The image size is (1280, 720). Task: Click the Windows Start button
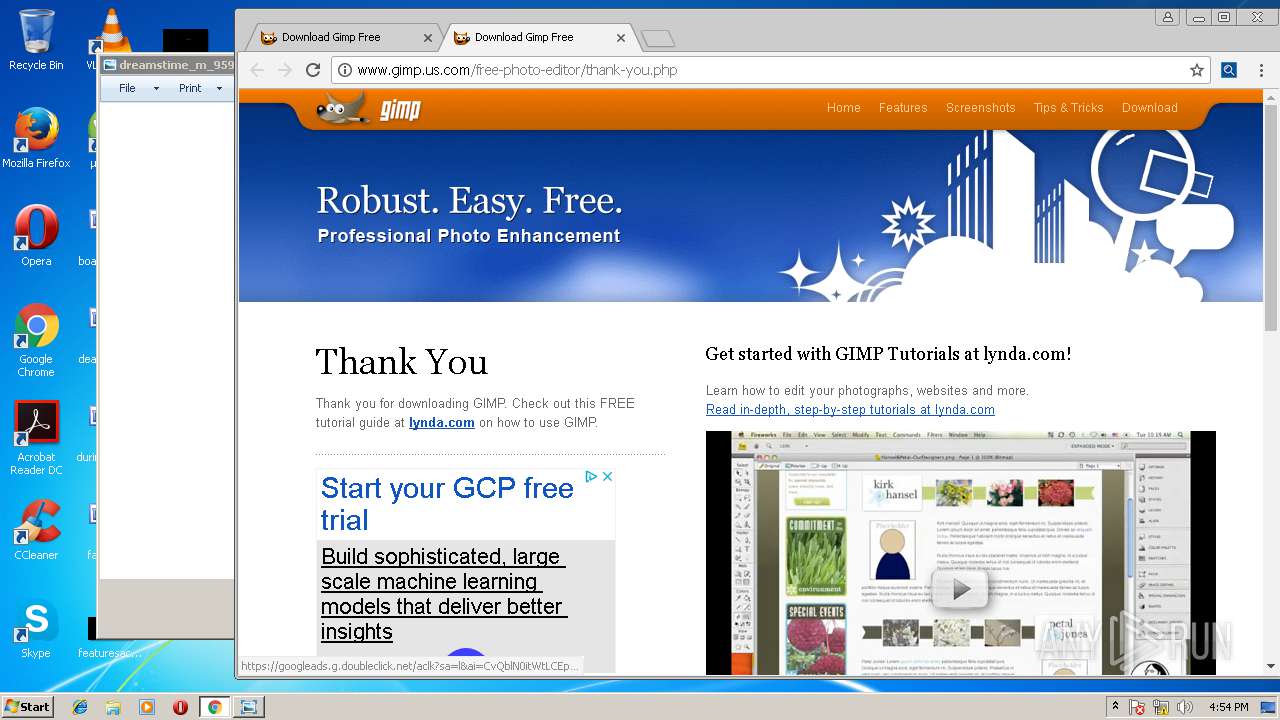[x=27, y=706]
